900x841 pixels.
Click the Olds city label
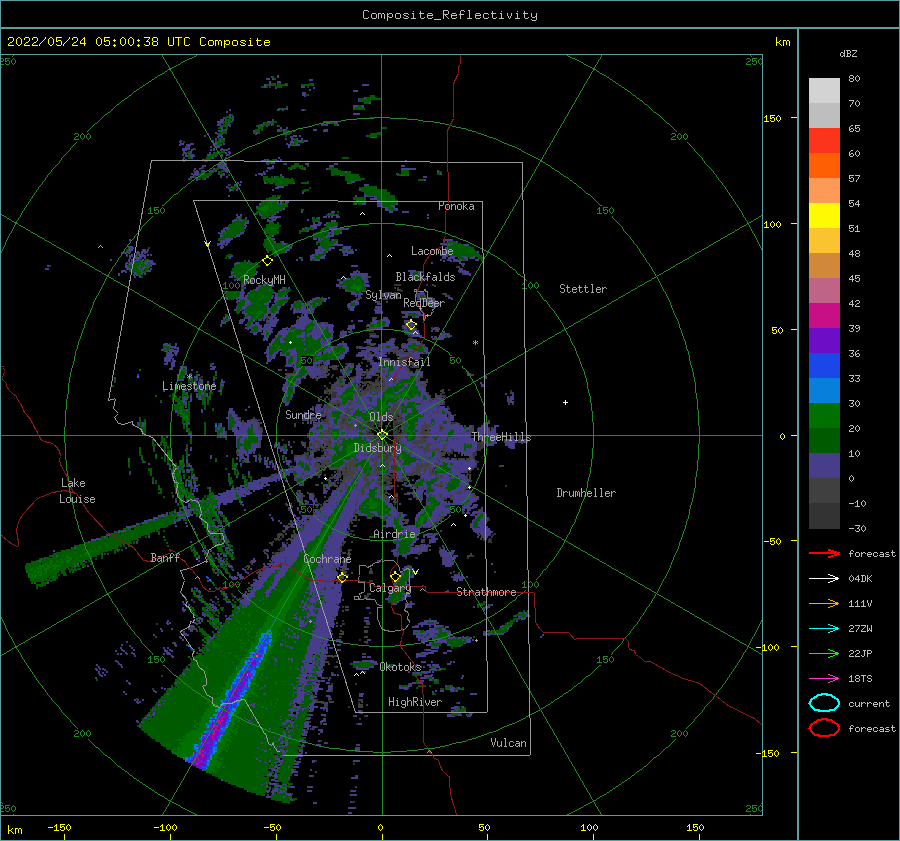click(x=381, y=417)
